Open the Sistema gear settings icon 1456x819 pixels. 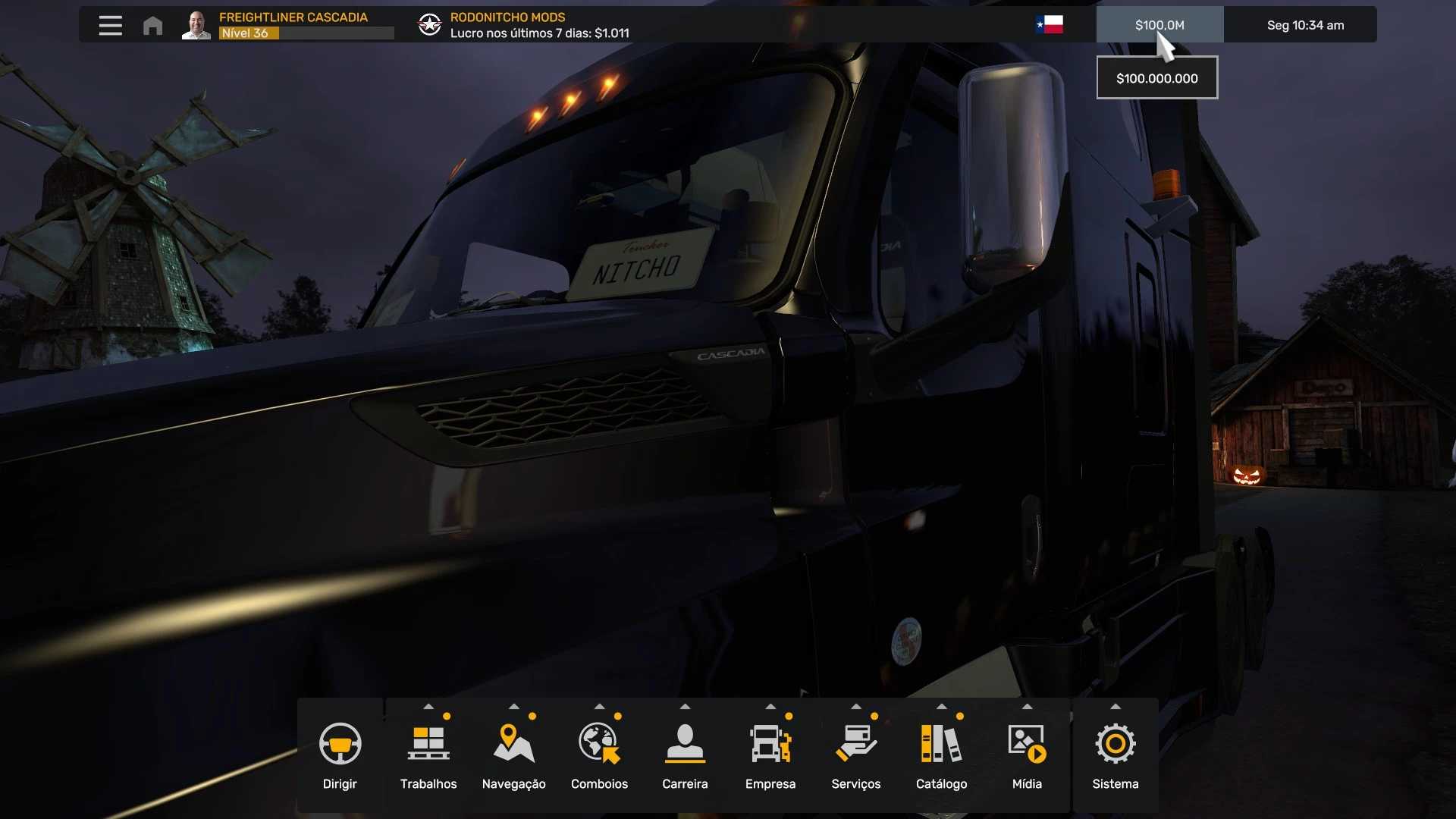pyautogui.click(x=1115, y=744)
